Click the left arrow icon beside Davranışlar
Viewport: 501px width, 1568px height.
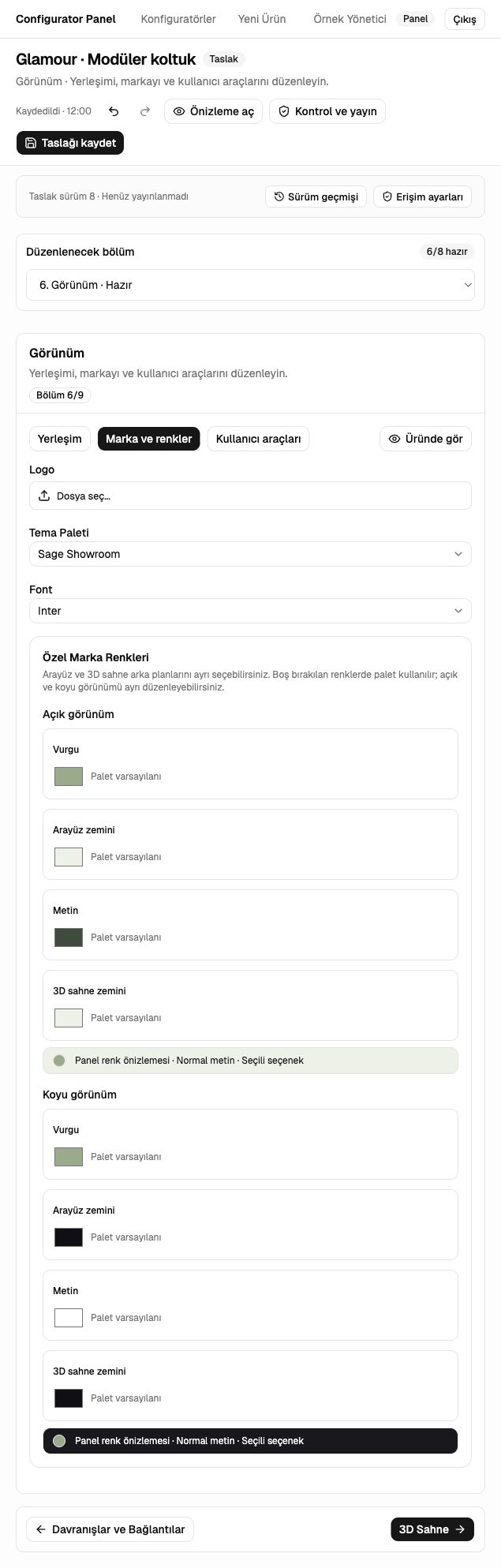[41, 1529]
